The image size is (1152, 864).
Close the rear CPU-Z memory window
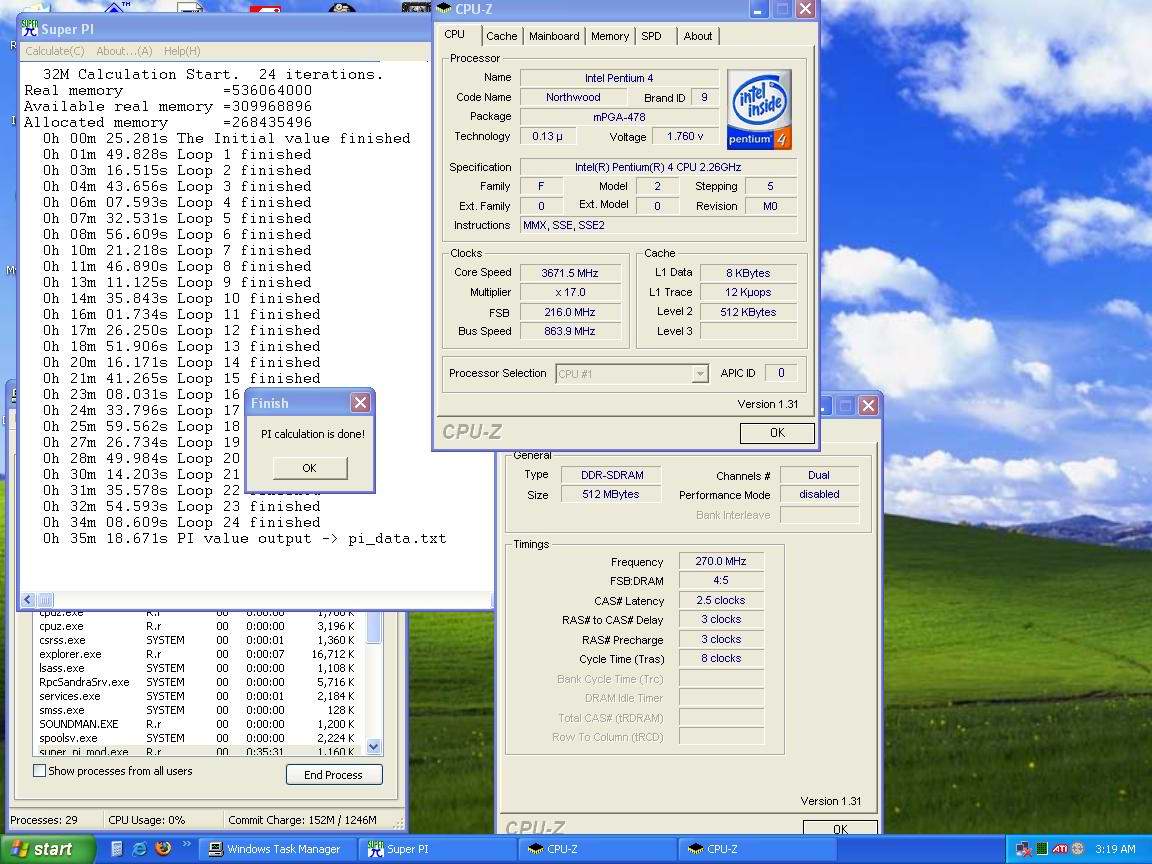(868, 406)
